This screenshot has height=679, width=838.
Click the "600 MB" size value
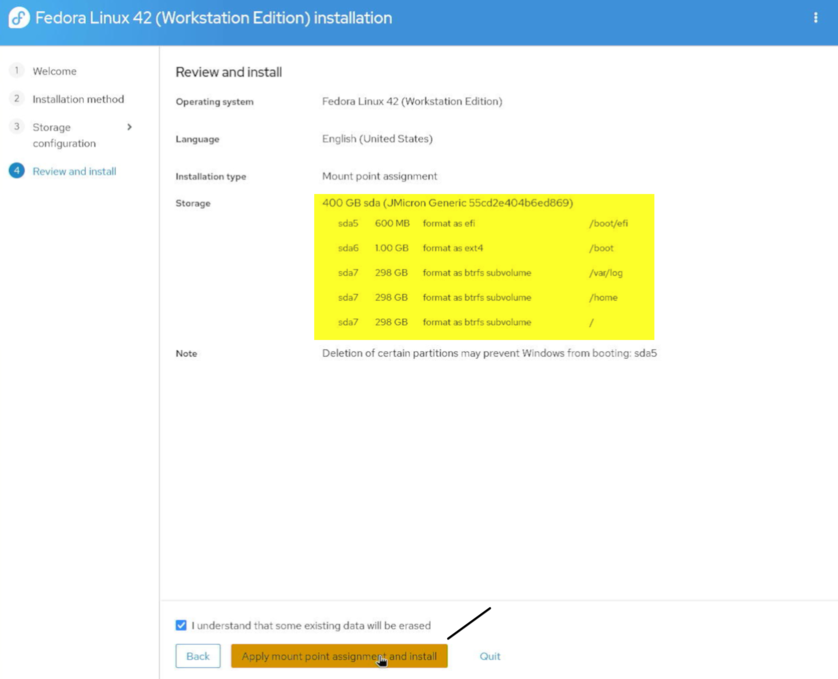392,223
